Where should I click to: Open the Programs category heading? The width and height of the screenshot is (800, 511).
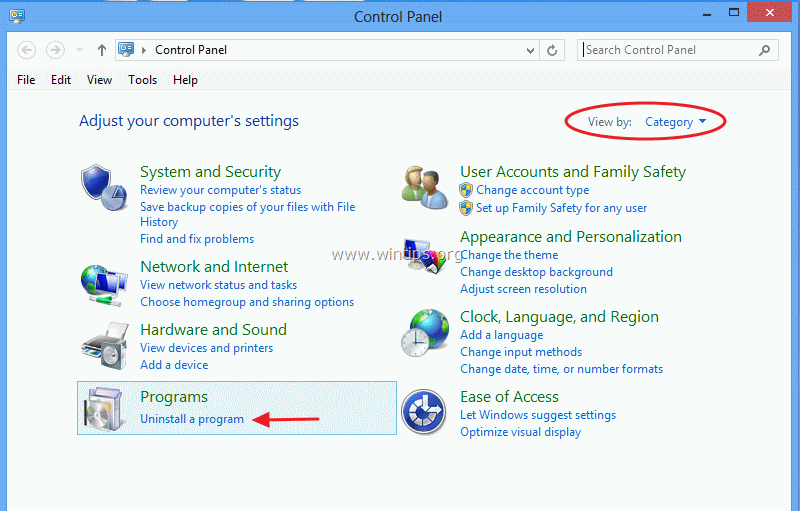click(x=174, y=397)
